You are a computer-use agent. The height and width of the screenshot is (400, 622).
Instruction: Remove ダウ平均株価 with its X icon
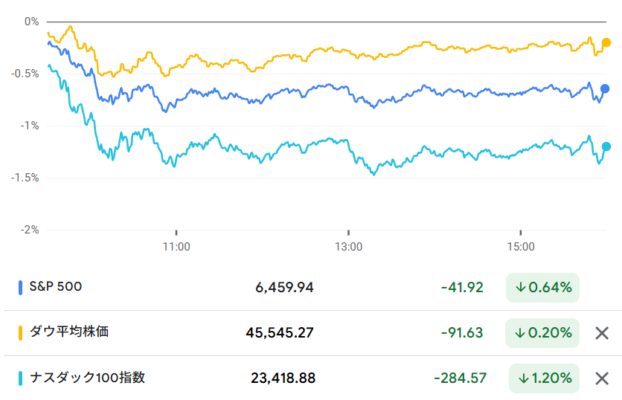click(602, 333)
